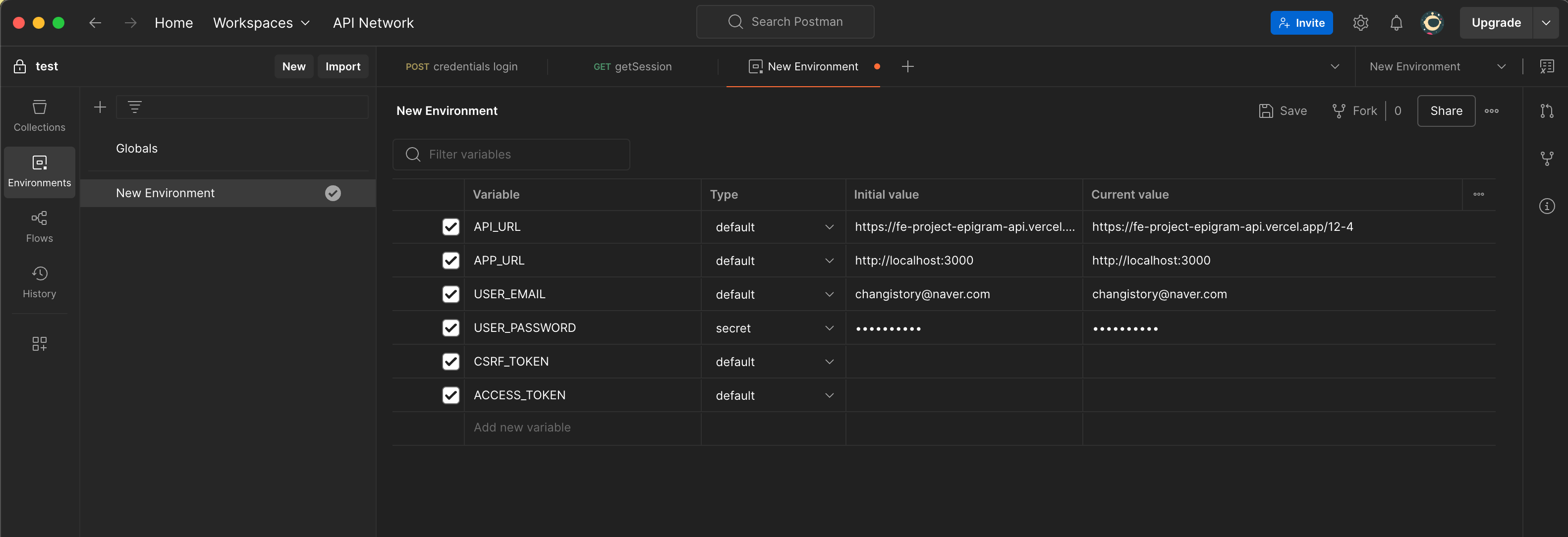Screen dimensions: 1568x537
Task: Click the Filter variables input field
Action: (x=511, y=155)
